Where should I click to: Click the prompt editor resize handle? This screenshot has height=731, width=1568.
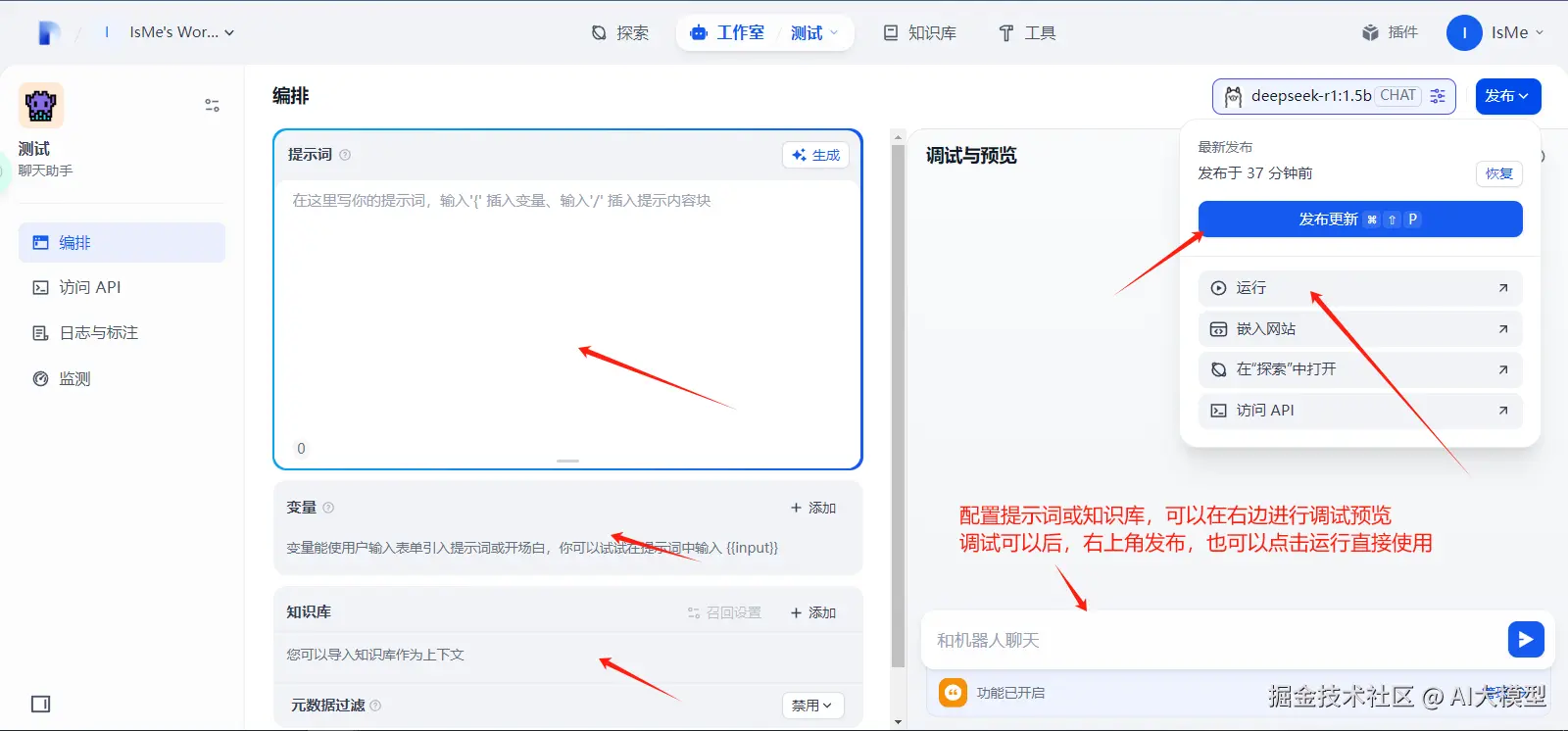coord(567,461)
